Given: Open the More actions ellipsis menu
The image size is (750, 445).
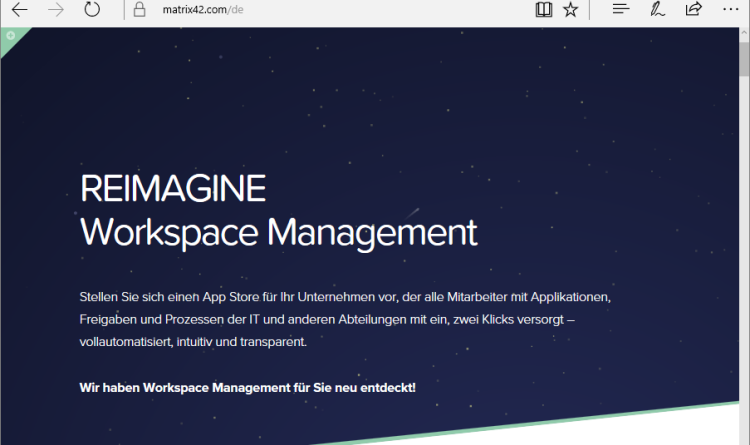Looking at the screenshot, I should tap(729, 10).
